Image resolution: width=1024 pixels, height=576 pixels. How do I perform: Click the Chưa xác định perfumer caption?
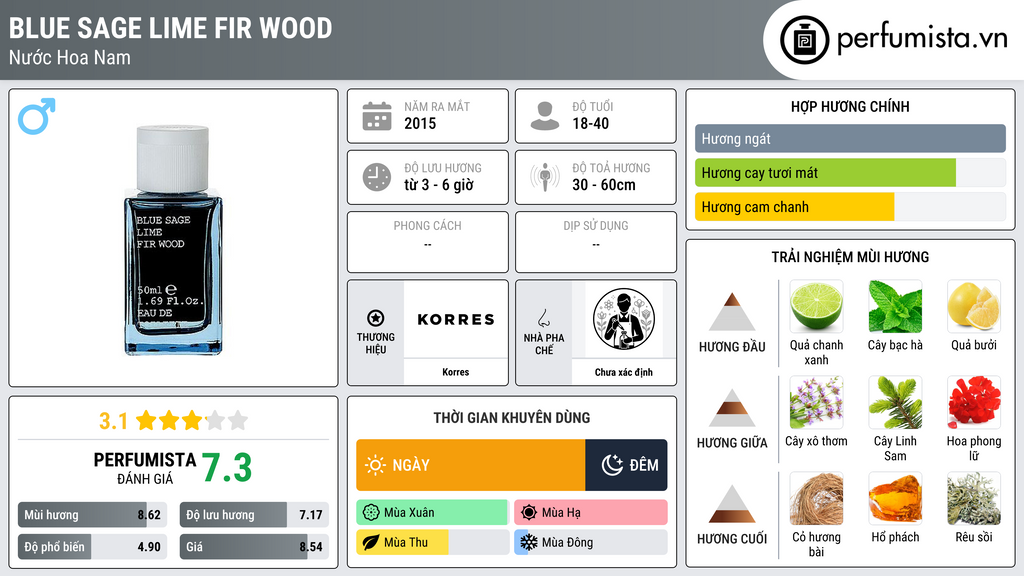tap(624, 372)
